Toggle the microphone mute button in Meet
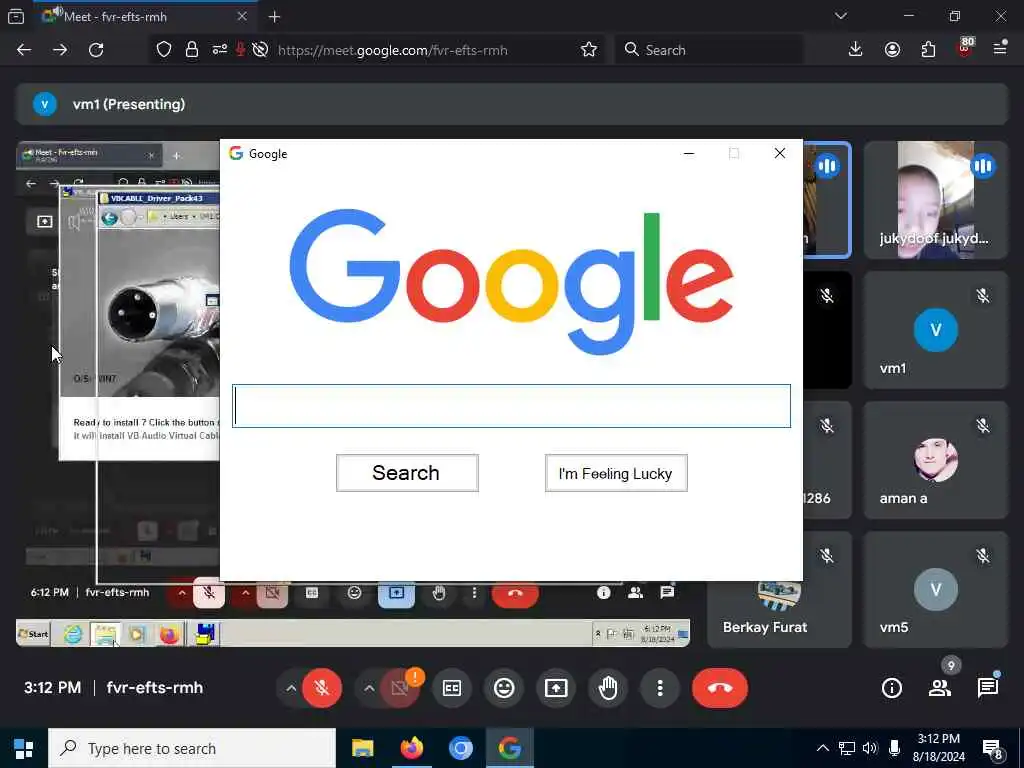 coord(321,688)
